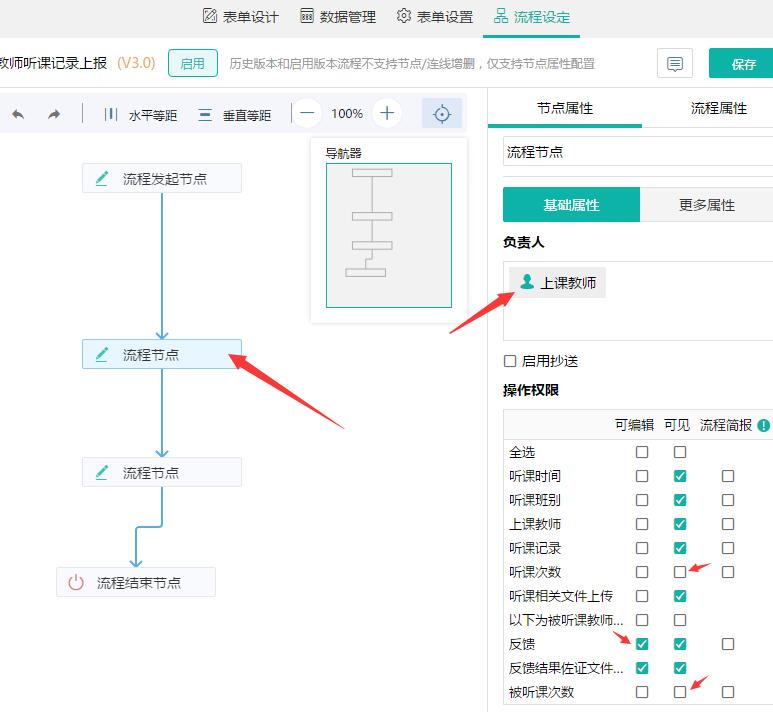Toggle 全选 可见 checkbox
773x712 pixels.
(x=680, y=452)
